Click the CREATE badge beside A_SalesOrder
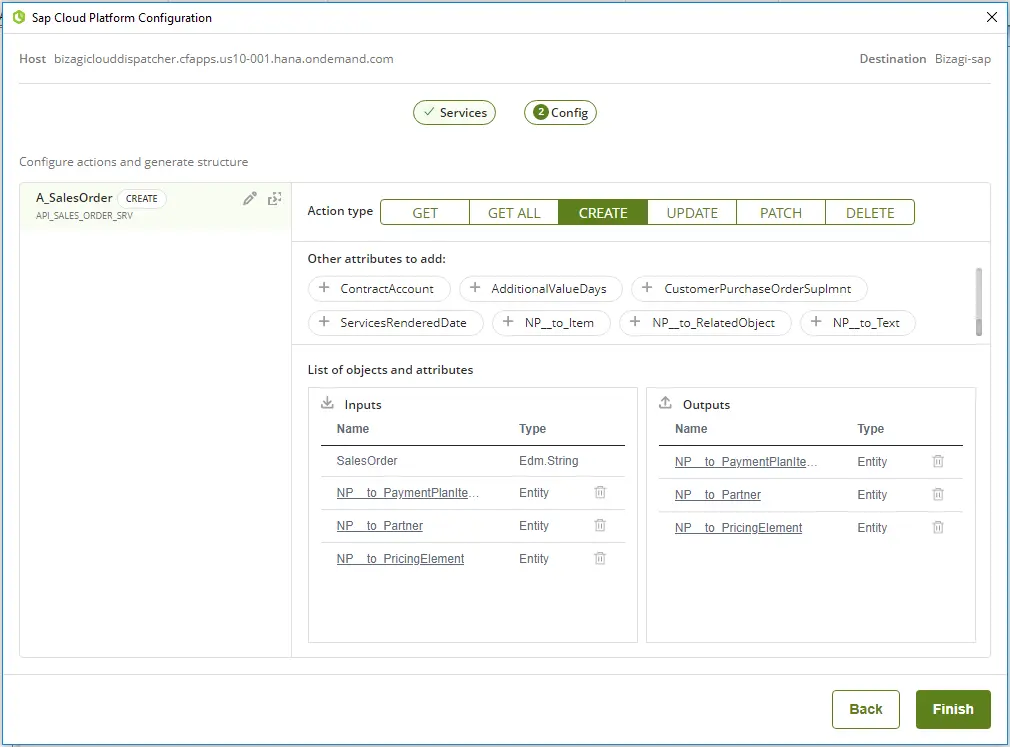 142,198
